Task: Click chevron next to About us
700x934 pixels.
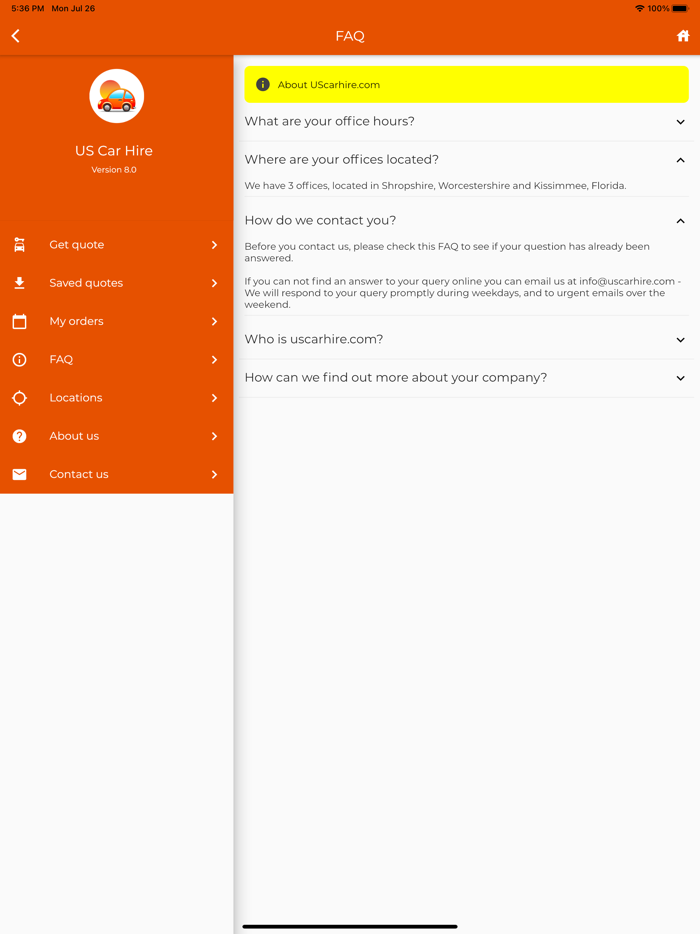Action: [214, 436]
